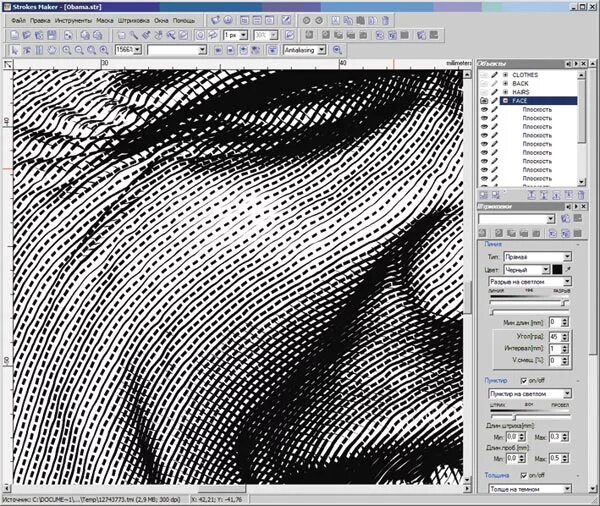600x506 pixels.
Task: Open the Окна menu
Action: pyautogui.click(x=161, y=21)
